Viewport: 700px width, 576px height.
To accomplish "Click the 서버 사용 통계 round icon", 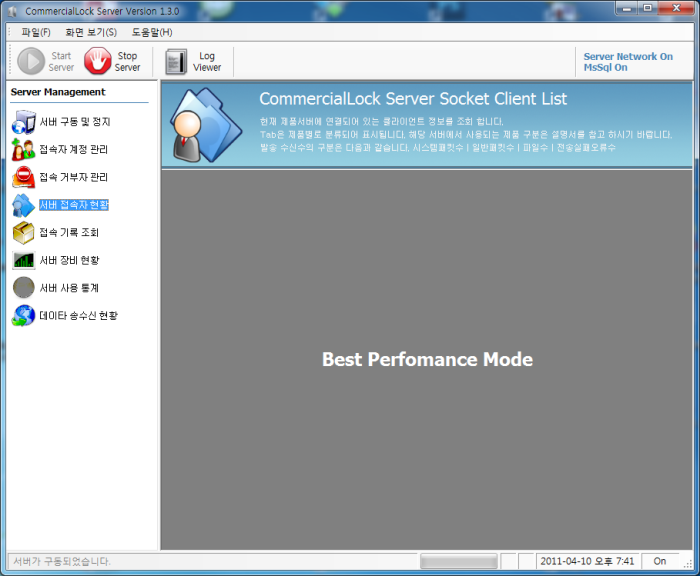I will (x=23, y=288).
